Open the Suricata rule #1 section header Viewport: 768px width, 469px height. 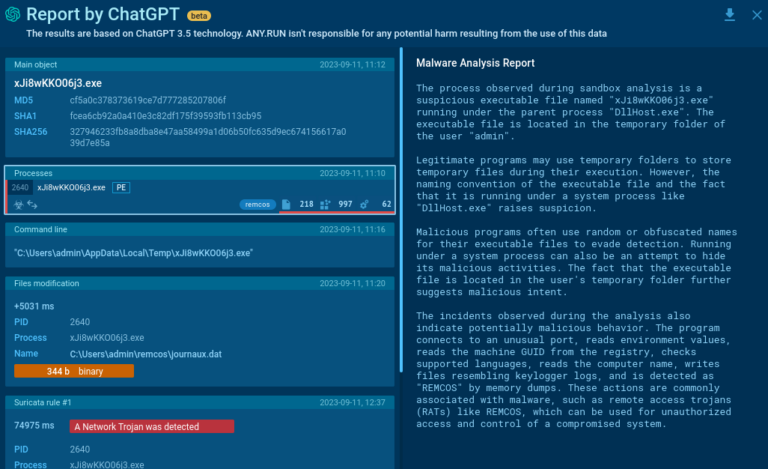(199, 402)
